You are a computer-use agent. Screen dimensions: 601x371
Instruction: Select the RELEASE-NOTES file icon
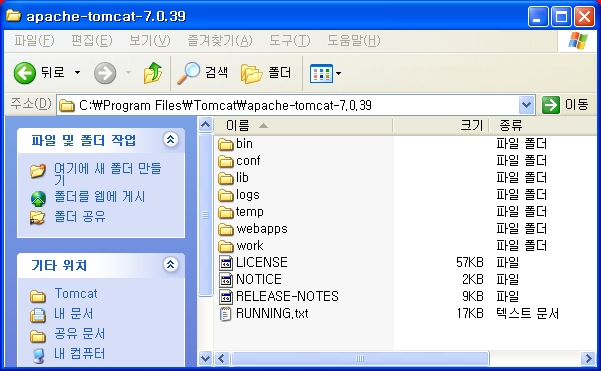coord(226,297)
